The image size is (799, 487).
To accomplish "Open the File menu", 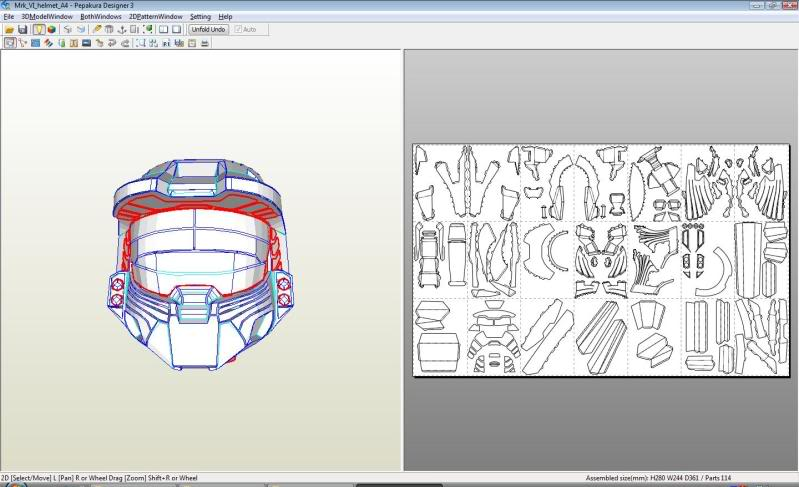I will [x=9, y=17].
